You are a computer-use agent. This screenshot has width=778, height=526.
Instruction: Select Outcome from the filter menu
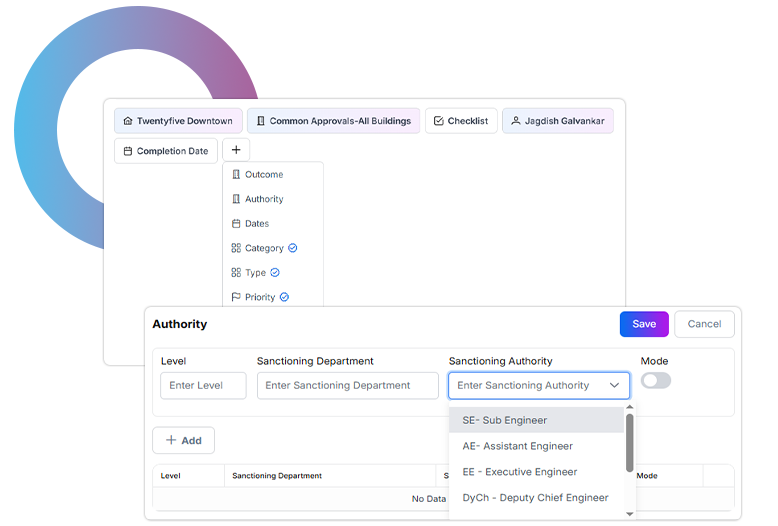[x=264, y=174]
